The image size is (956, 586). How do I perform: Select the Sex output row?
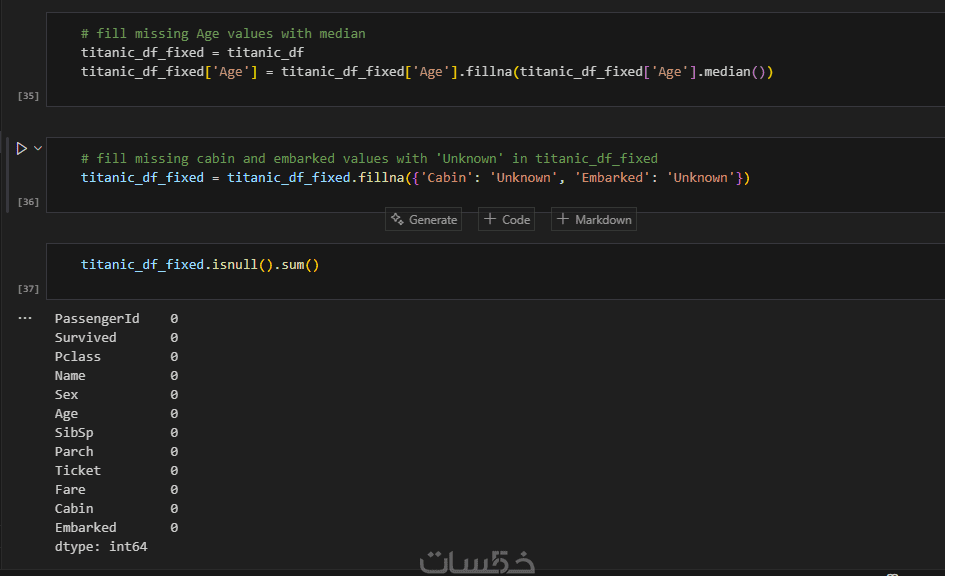click(x=116, y=395)
